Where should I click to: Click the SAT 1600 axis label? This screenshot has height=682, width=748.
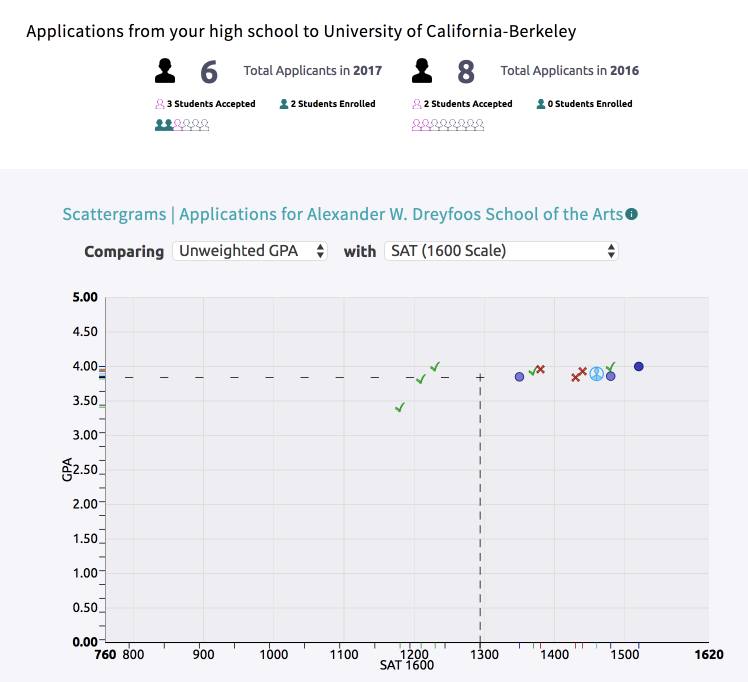tap(407, 665)
